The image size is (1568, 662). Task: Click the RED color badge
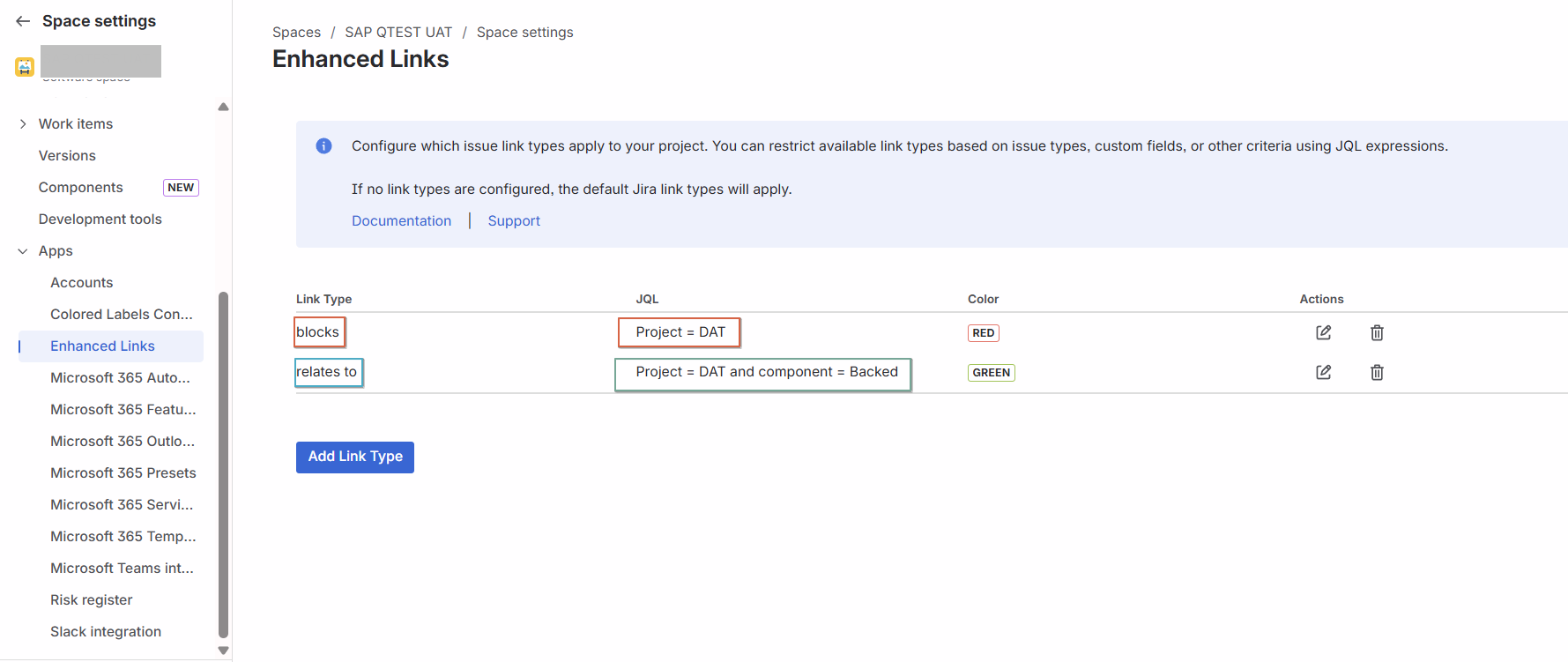click(983, 333)
